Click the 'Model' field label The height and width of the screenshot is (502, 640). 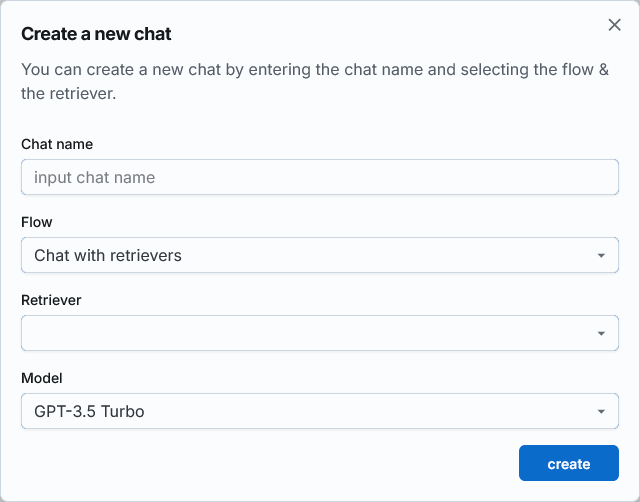pos(42,378)
